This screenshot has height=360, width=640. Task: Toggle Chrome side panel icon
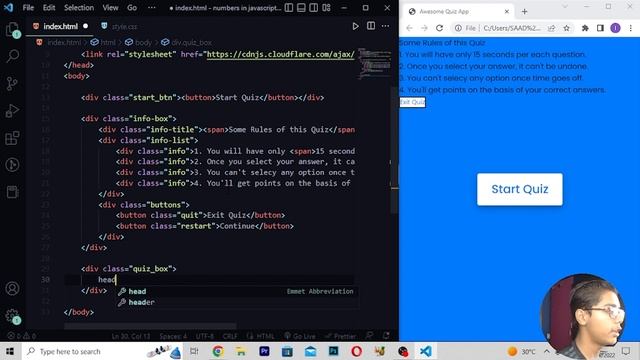pyautogui.click(x=600, y=28)
